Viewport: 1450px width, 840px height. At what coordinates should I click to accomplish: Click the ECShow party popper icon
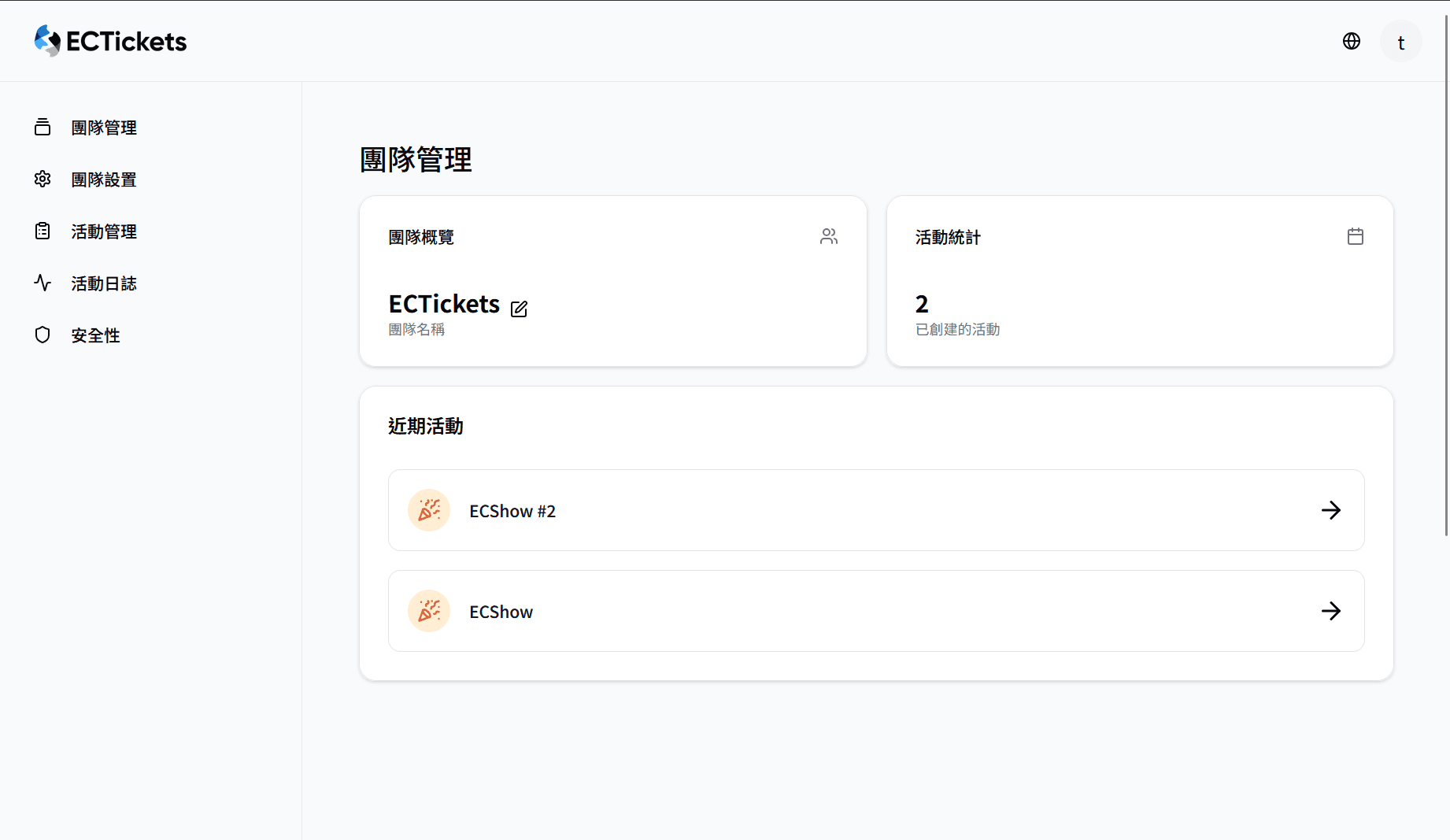coord(429,611)
